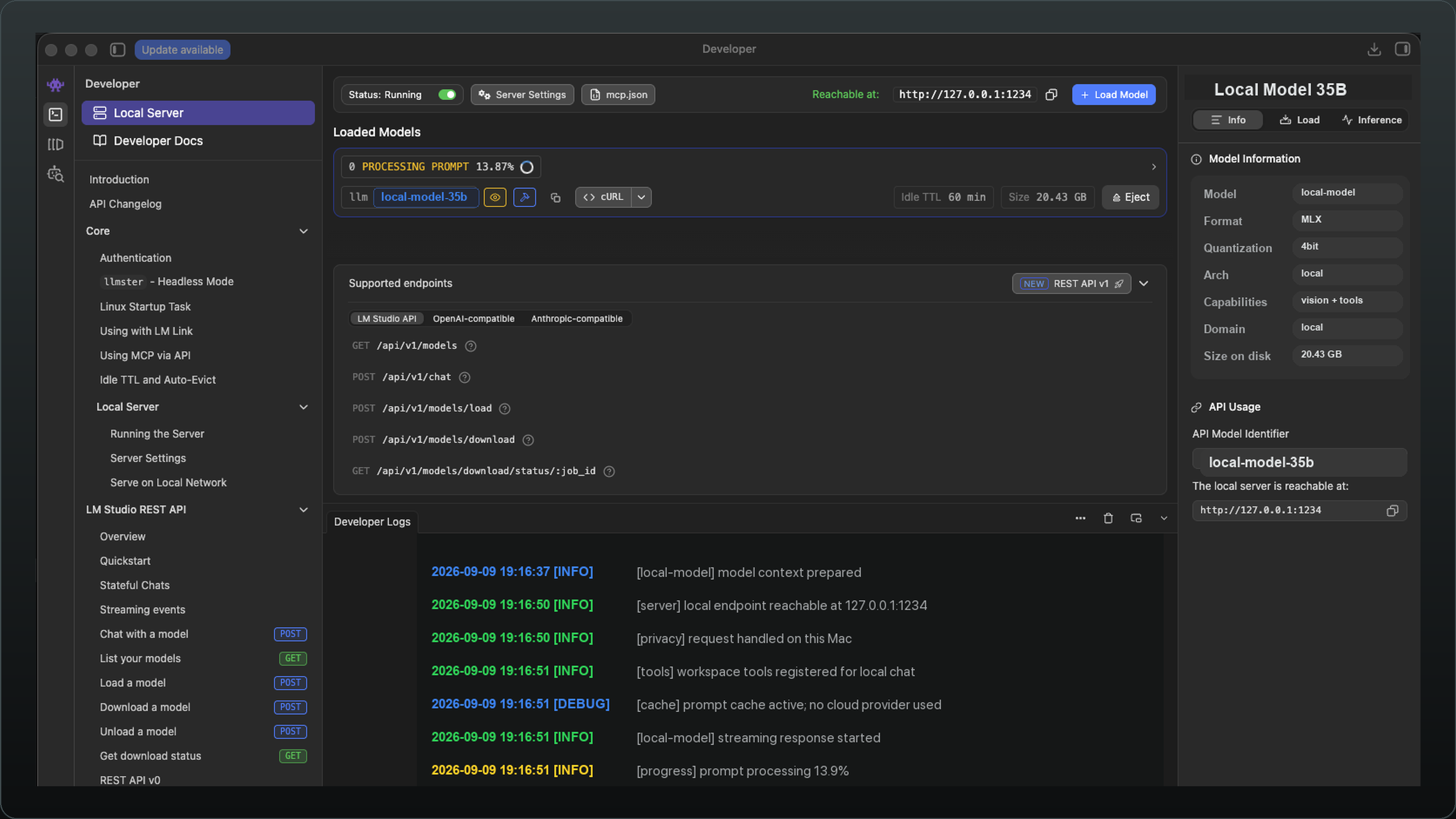Show help for GET /api/v1/models endpoint
This screenshot has height=819, width=1456.
coord(470,346)
